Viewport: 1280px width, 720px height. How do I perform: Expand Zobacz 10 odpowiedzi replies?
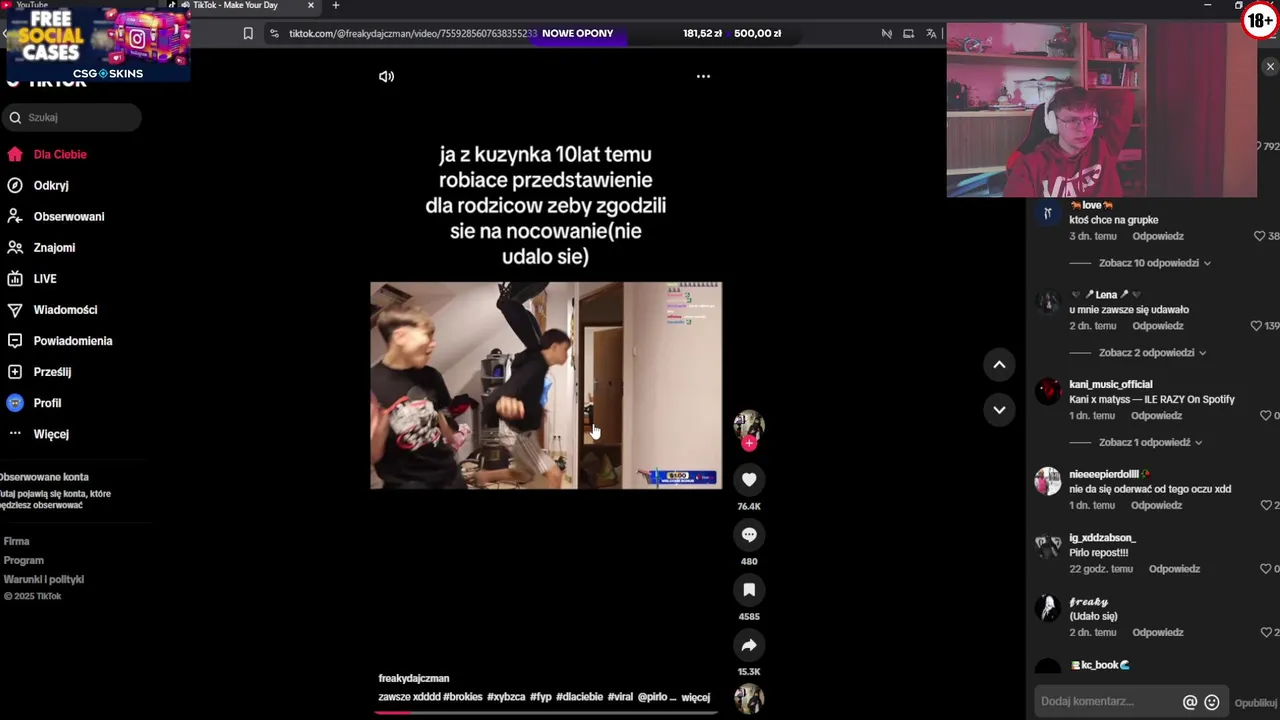point(1154,263)
